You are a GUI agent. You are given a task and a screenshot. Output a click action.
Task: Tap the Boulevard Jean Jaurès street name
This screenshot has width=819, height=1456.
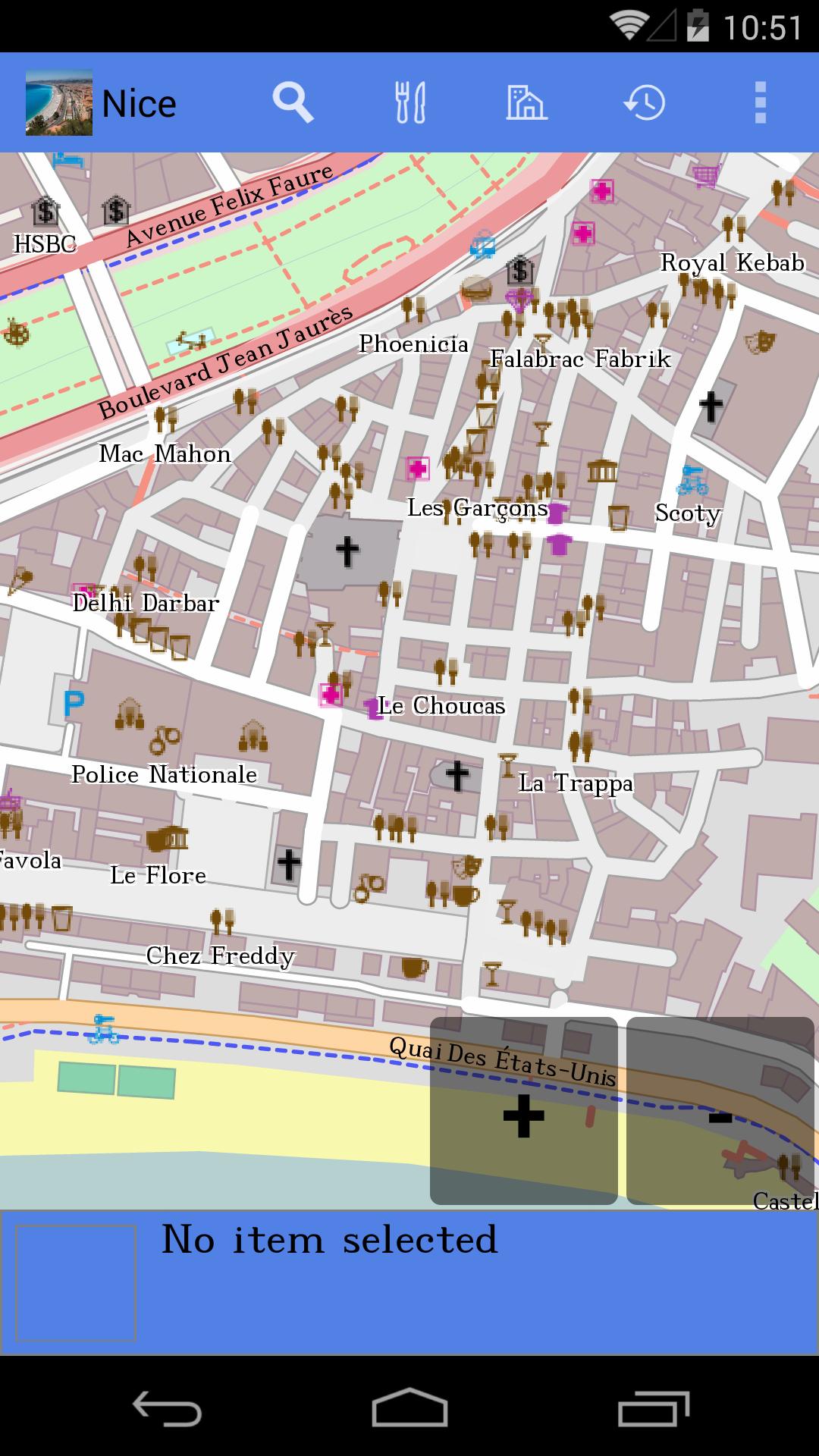pyautogui.click(x=226, y=362)
